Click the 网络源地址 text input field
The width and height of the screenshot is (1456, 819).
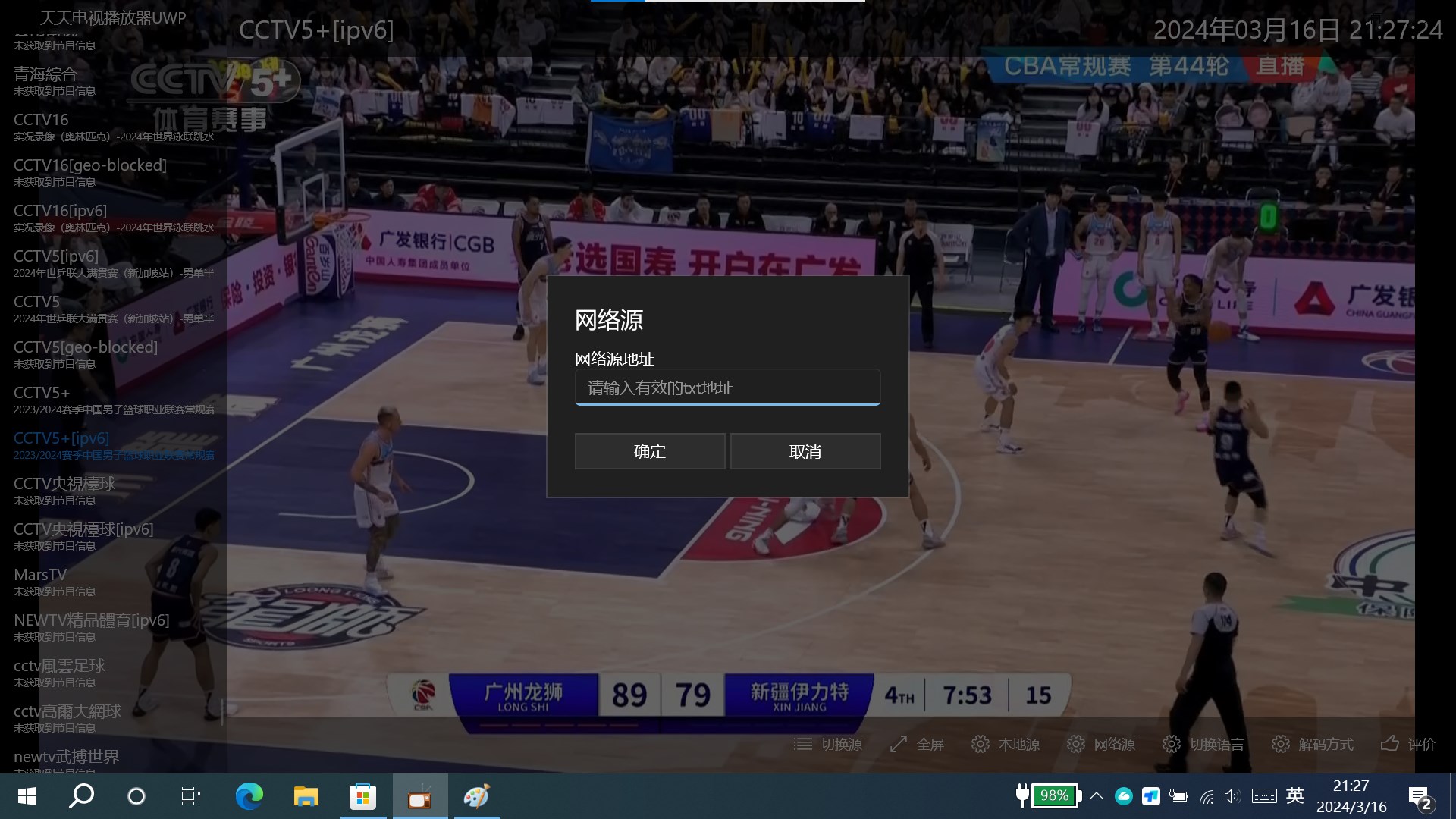tap(727, 388)
